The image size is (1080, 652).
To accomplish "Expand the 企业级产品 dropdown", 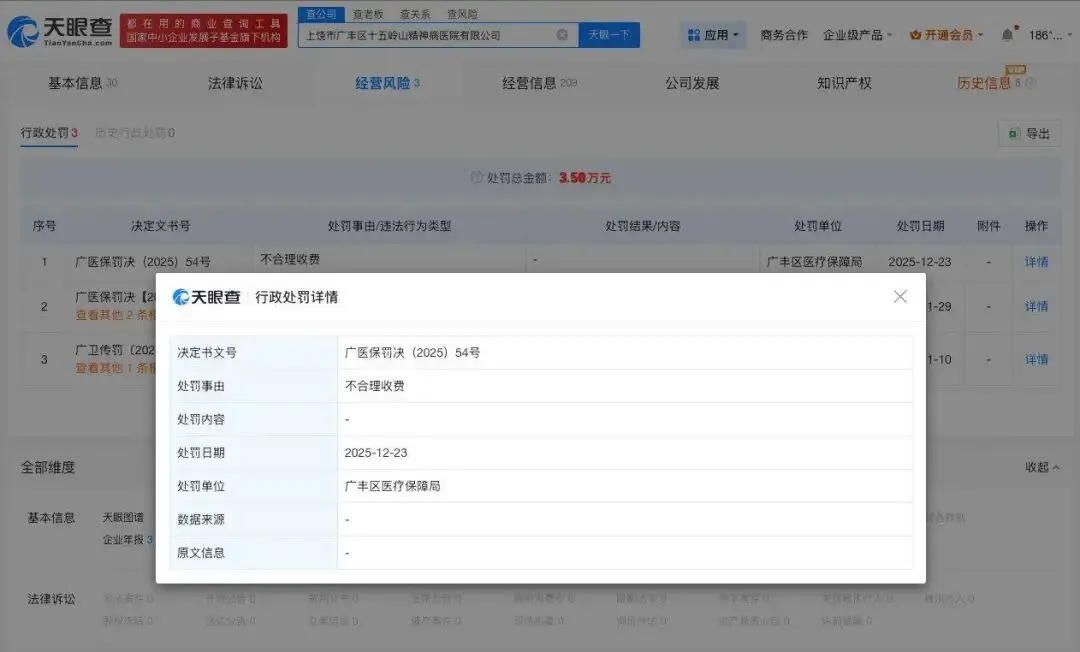I will 857,34.
